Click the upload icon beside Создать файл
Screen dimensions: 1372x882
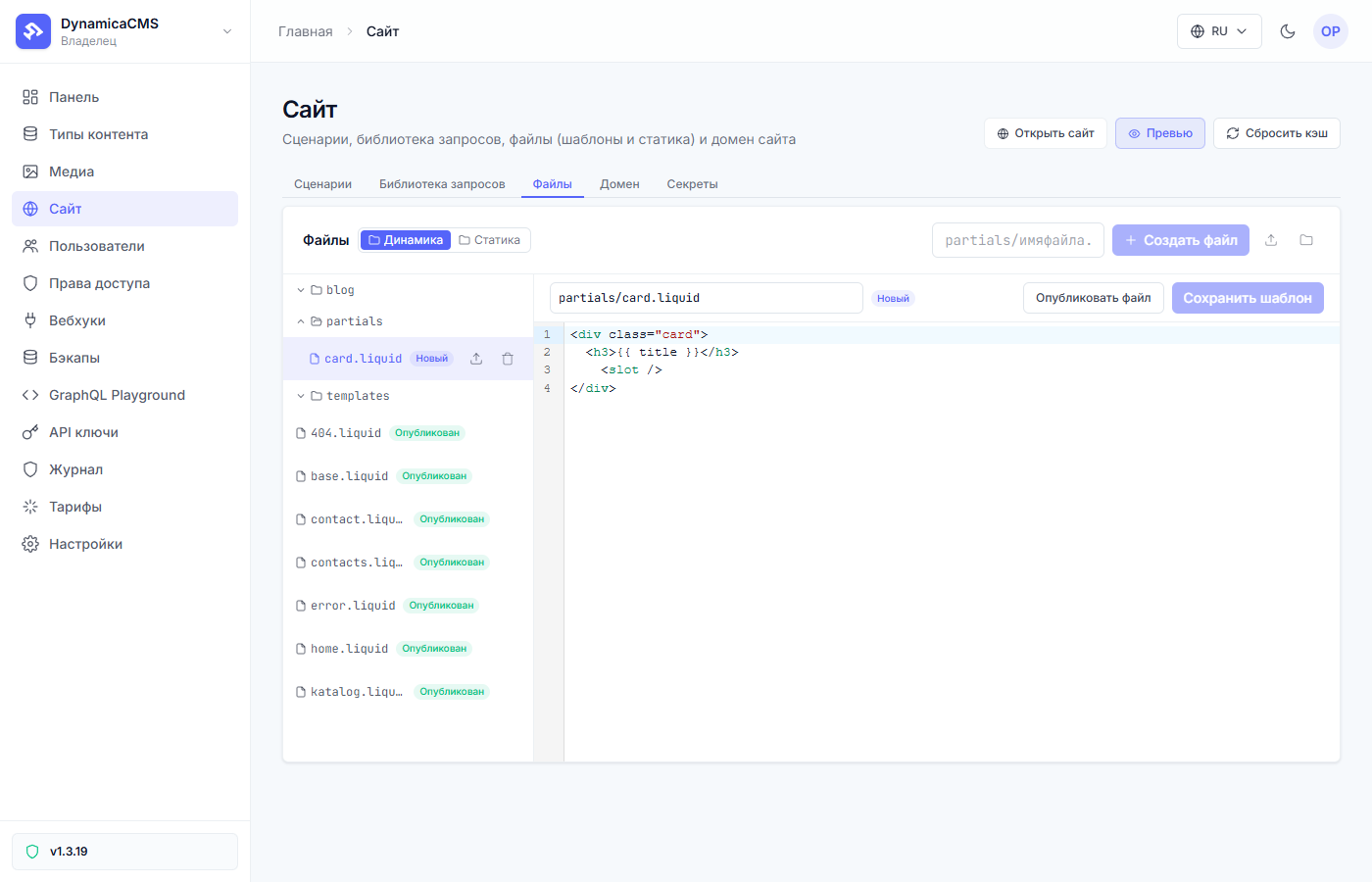coord(1271,240)
